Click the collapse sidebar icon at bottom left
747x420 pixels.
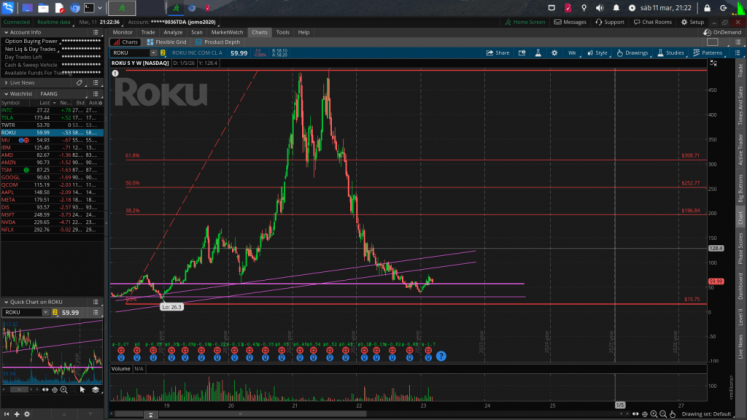(7, 414)
